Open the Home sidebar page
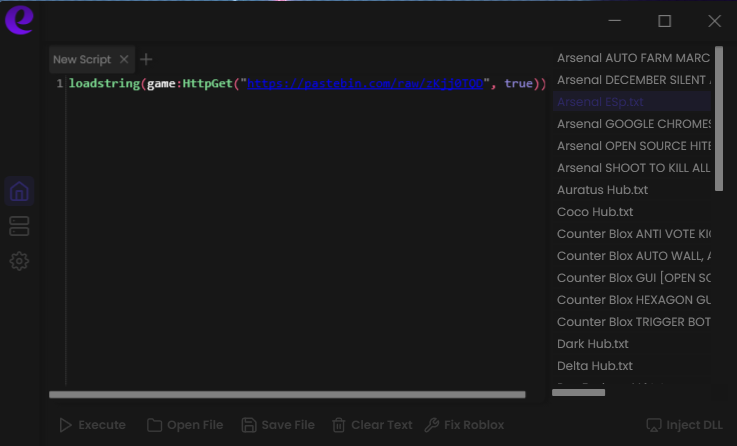This screenshot has width=737, height=446. click(x=19, y=191)
